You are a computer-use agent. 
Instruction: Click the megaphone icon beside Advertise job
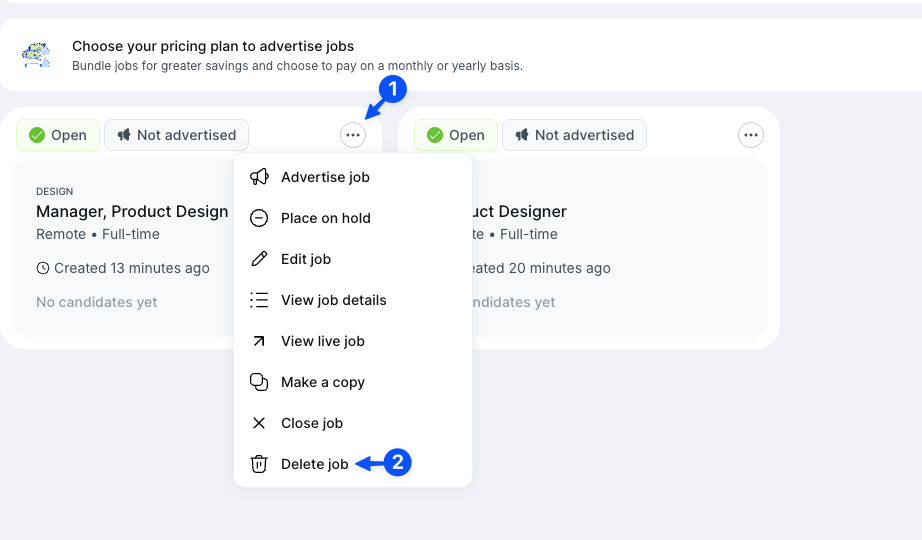259,177
